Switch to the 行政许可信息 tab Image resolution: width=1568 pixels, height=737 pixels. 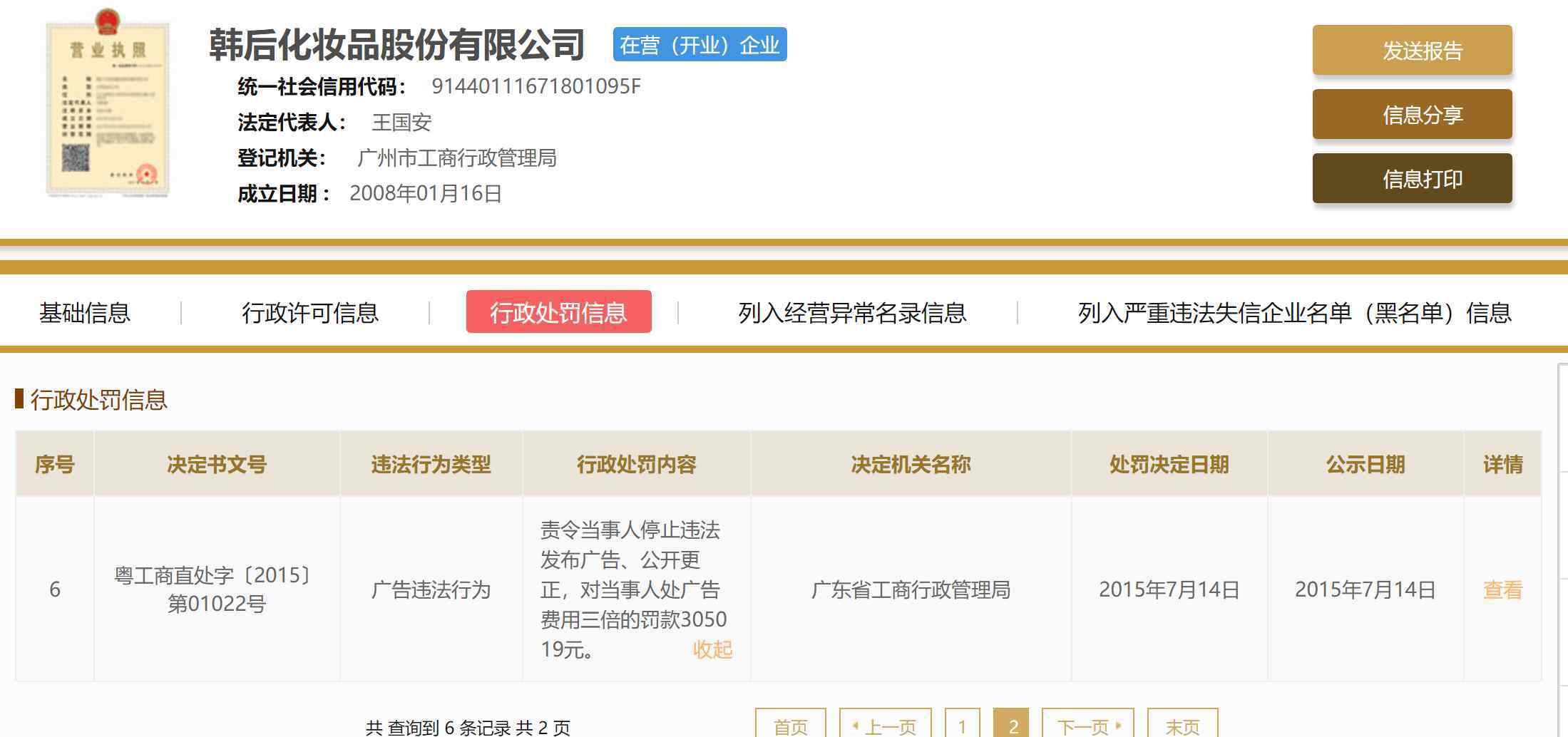click(310, 312)
